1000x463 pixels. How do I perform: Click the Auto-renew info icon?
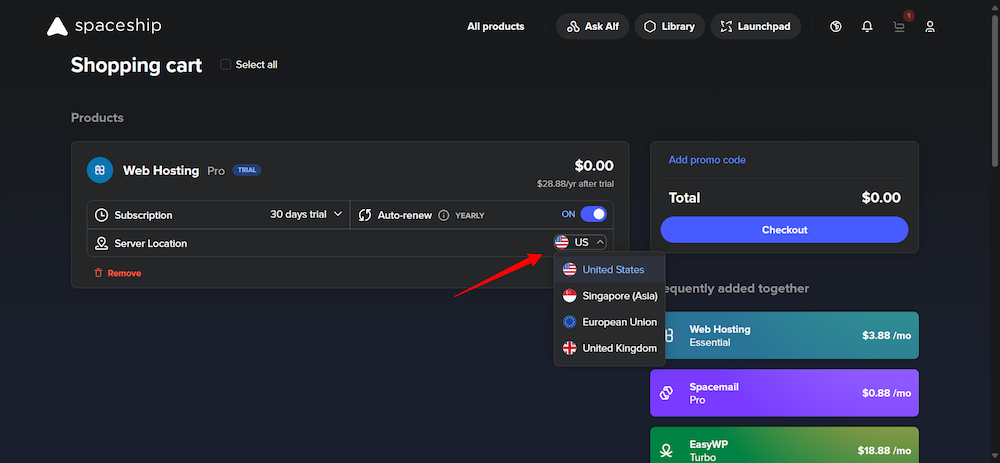(x=444, y=215)
